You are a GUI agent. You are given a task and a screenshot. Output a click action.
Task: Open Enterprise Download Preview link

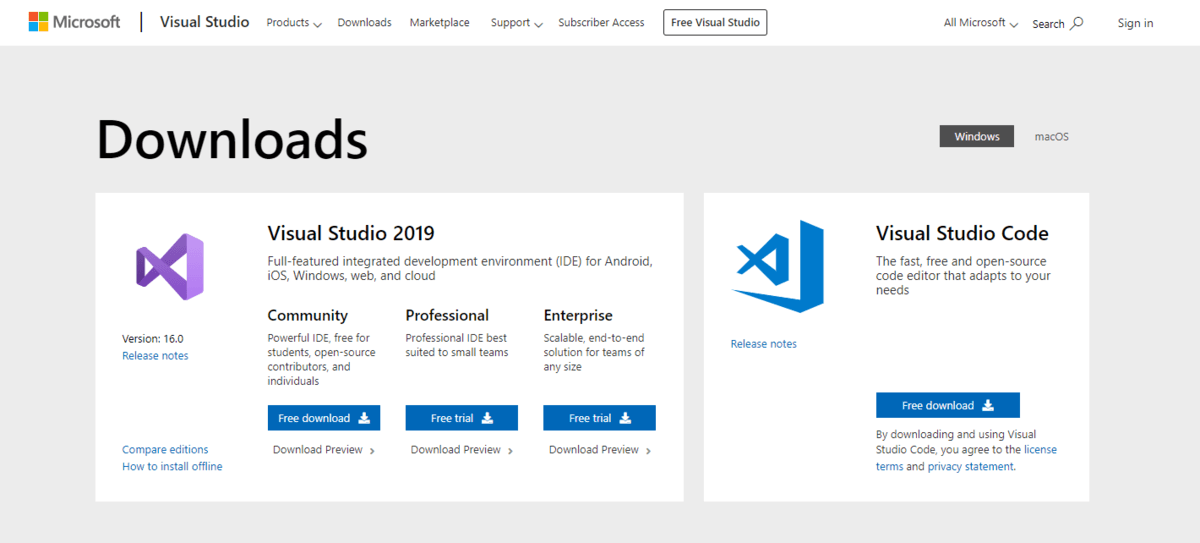point(594,450)
